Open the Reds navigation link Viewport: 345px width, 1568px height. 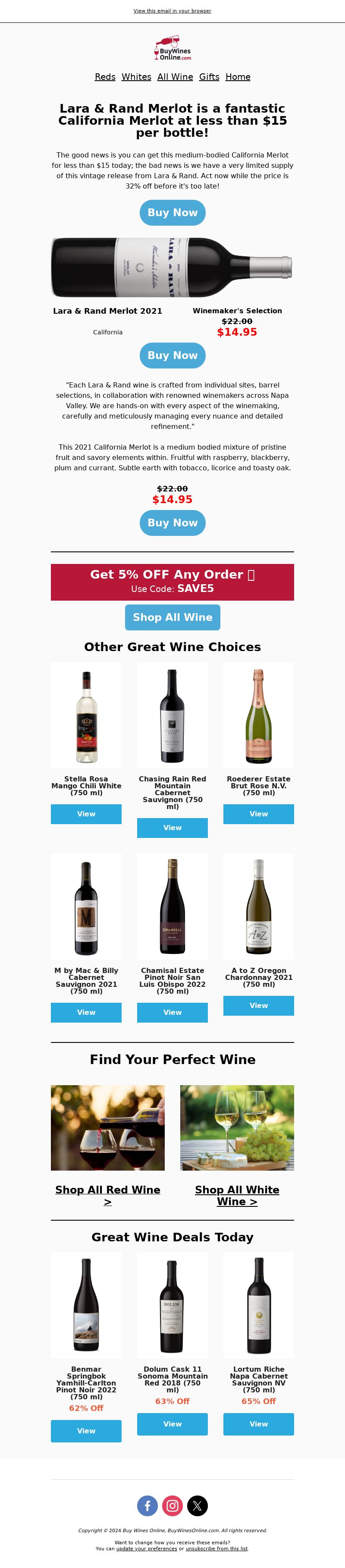tap(105, 77)
